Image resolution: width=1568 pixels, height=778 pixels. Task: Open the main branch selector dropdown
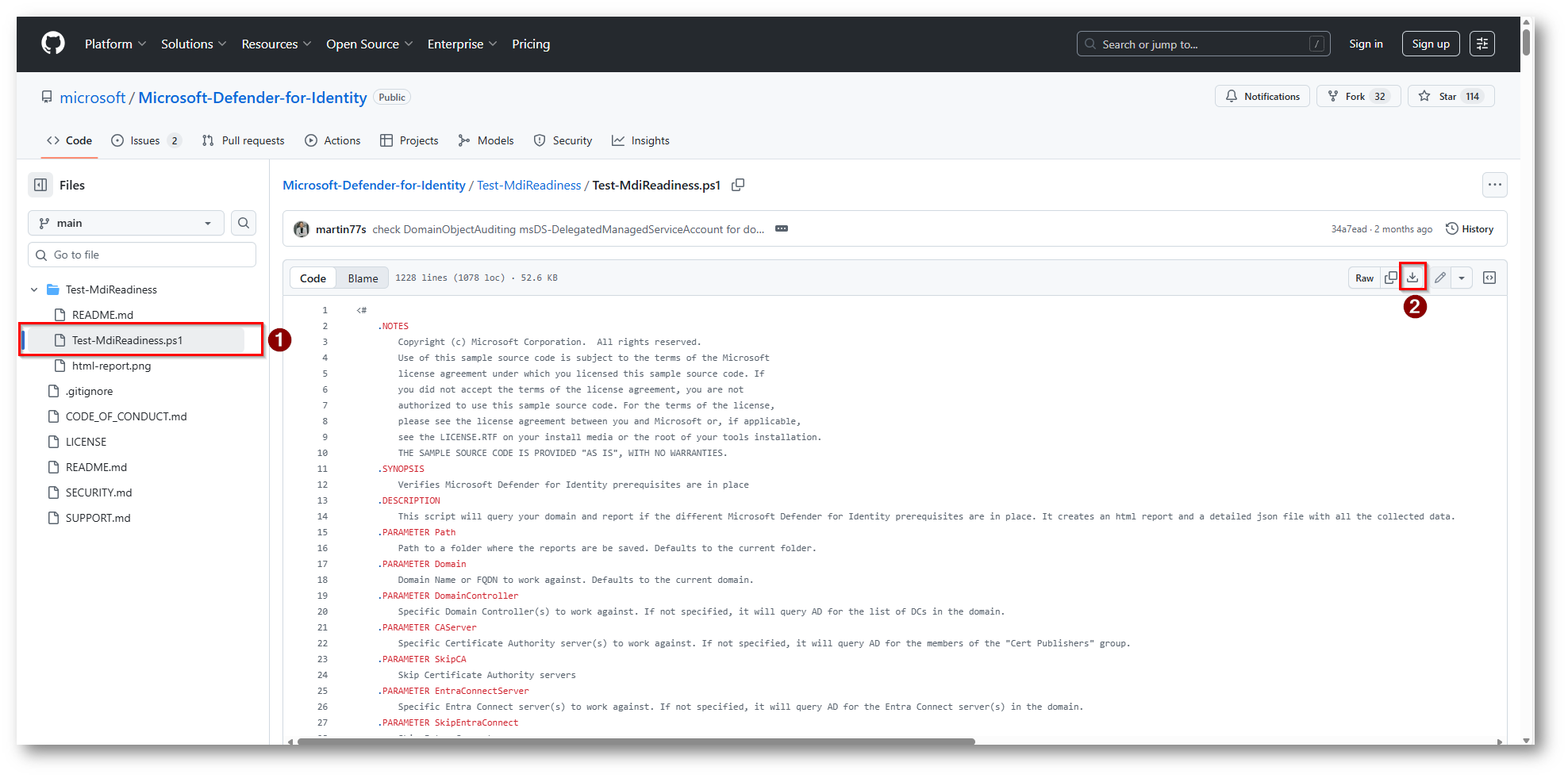click(126, 223)
